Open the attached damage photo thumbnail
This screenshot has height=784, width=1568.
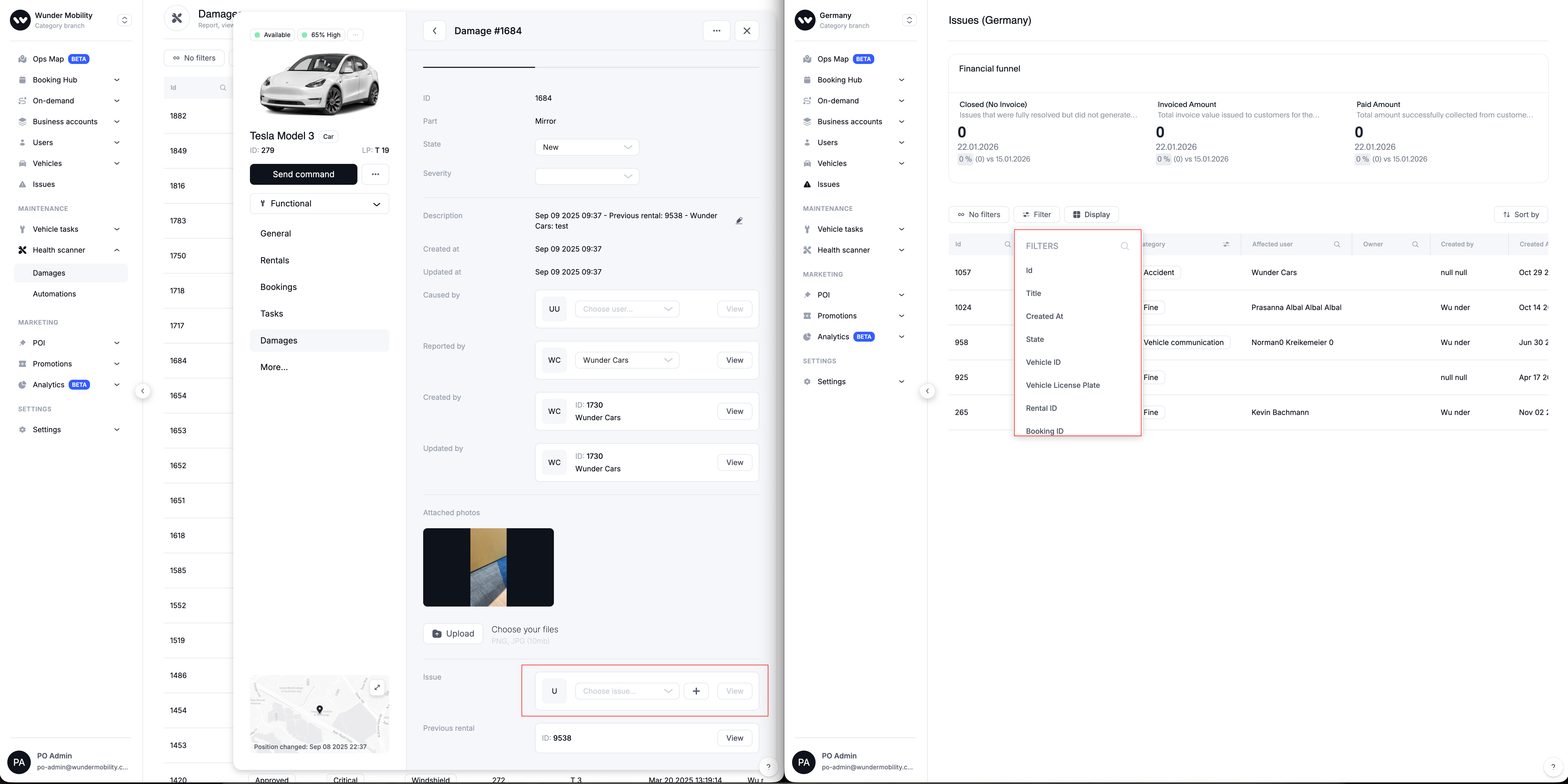488,567
